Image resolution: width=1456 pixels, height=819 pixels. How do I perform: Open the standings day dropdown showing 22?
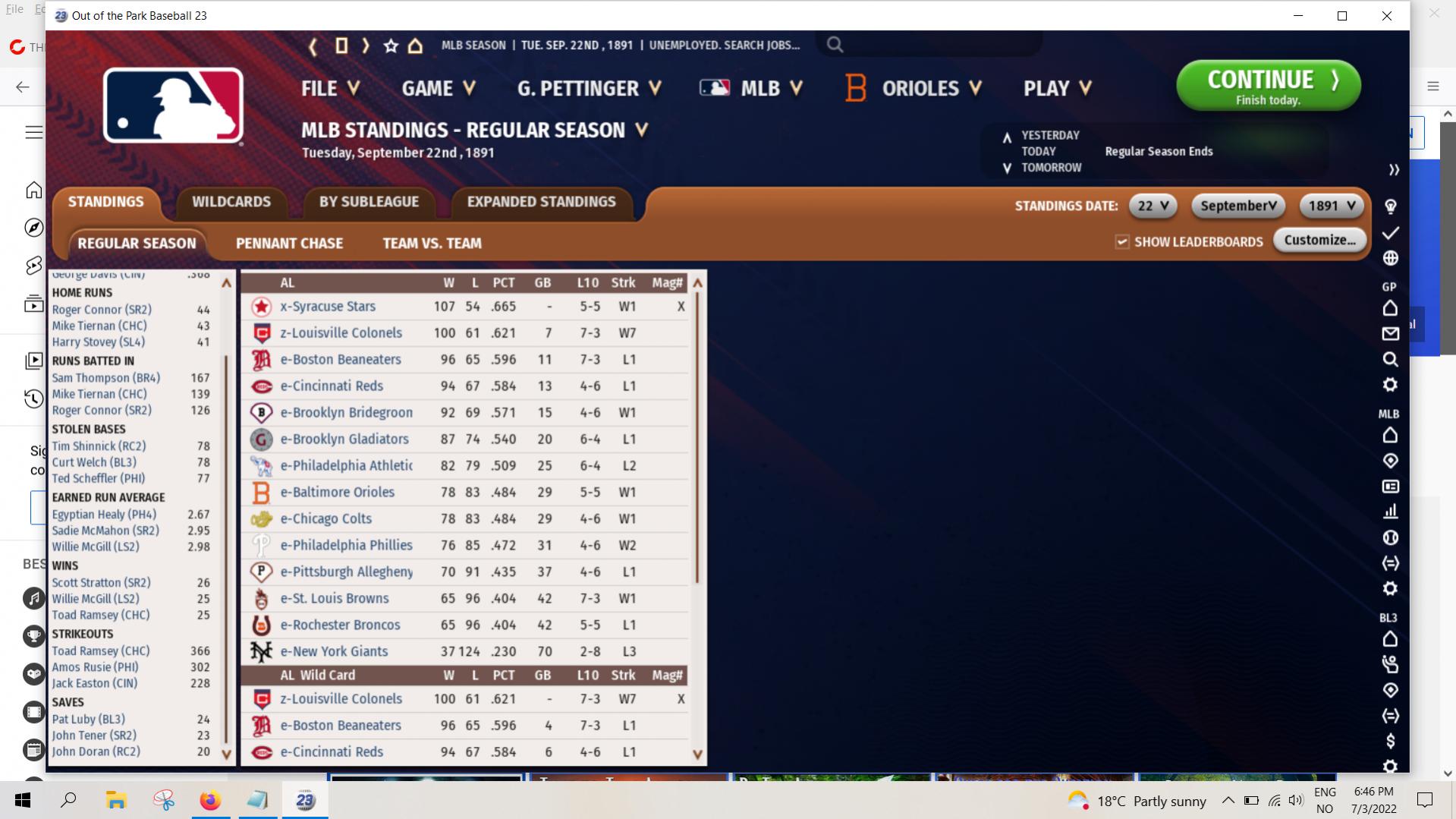(1153, 206)
